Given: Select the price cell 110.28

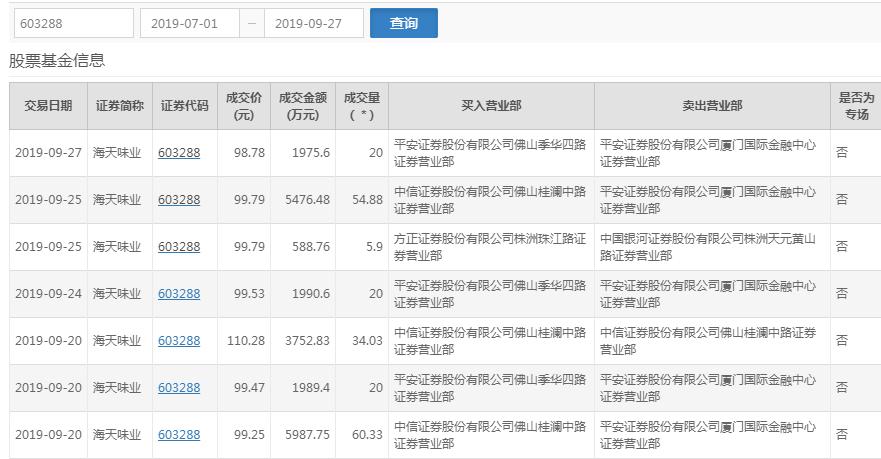Looking at the screenshot, I should coord(244,341).
